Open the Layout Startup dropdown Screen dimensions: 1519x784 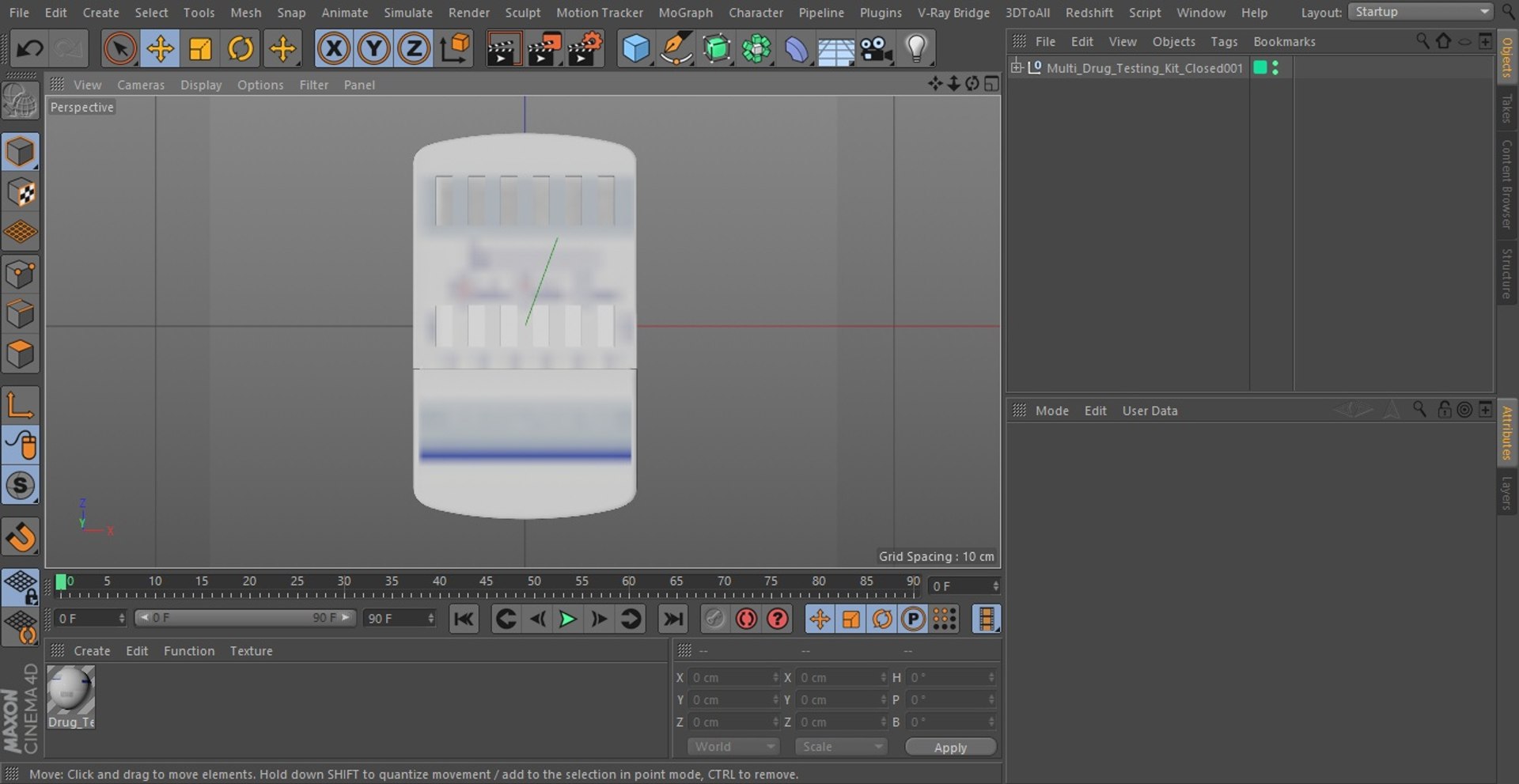pos(1420,12)
